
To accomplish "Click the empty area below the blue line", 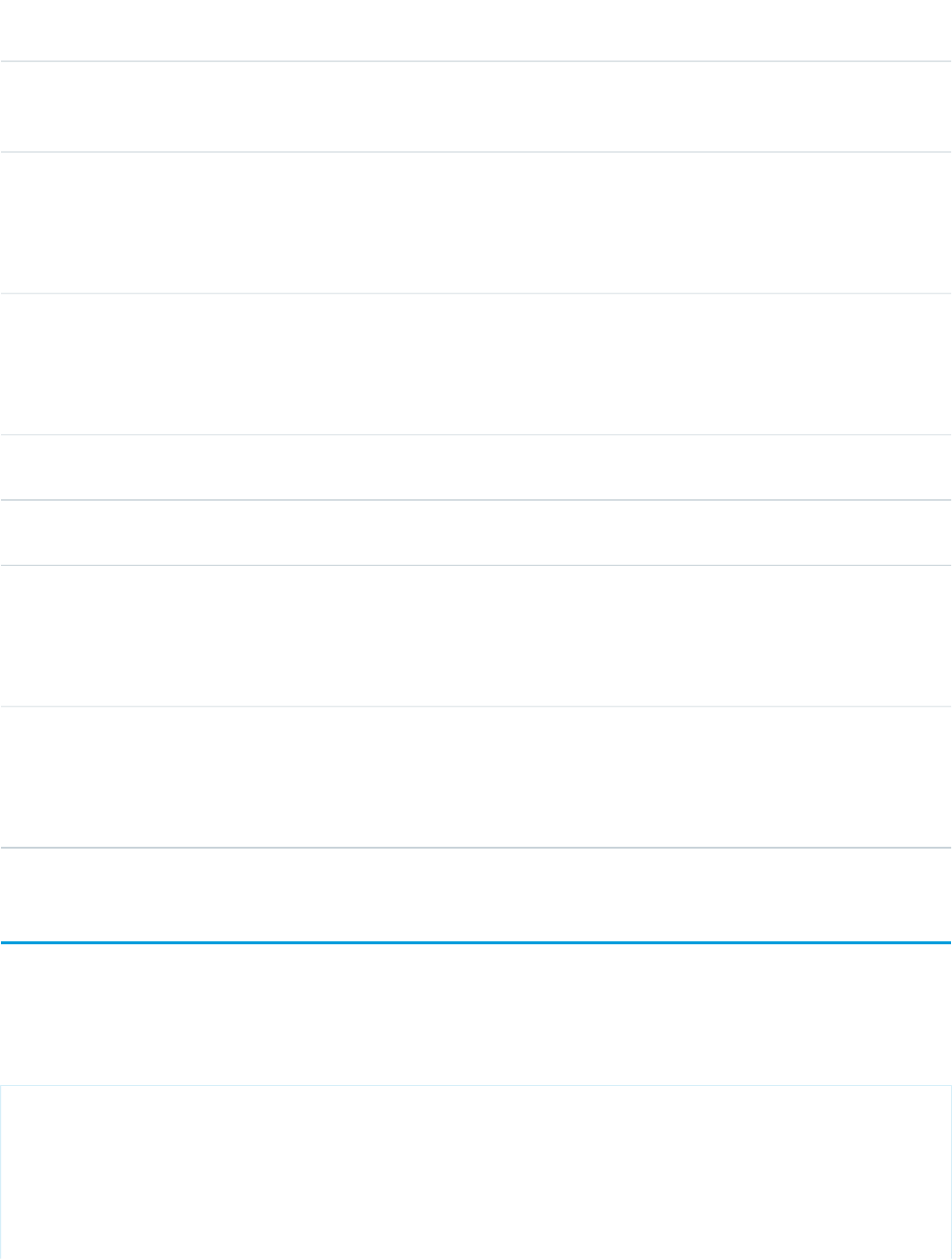I will pyautogui.click(x=476, y=1012).
